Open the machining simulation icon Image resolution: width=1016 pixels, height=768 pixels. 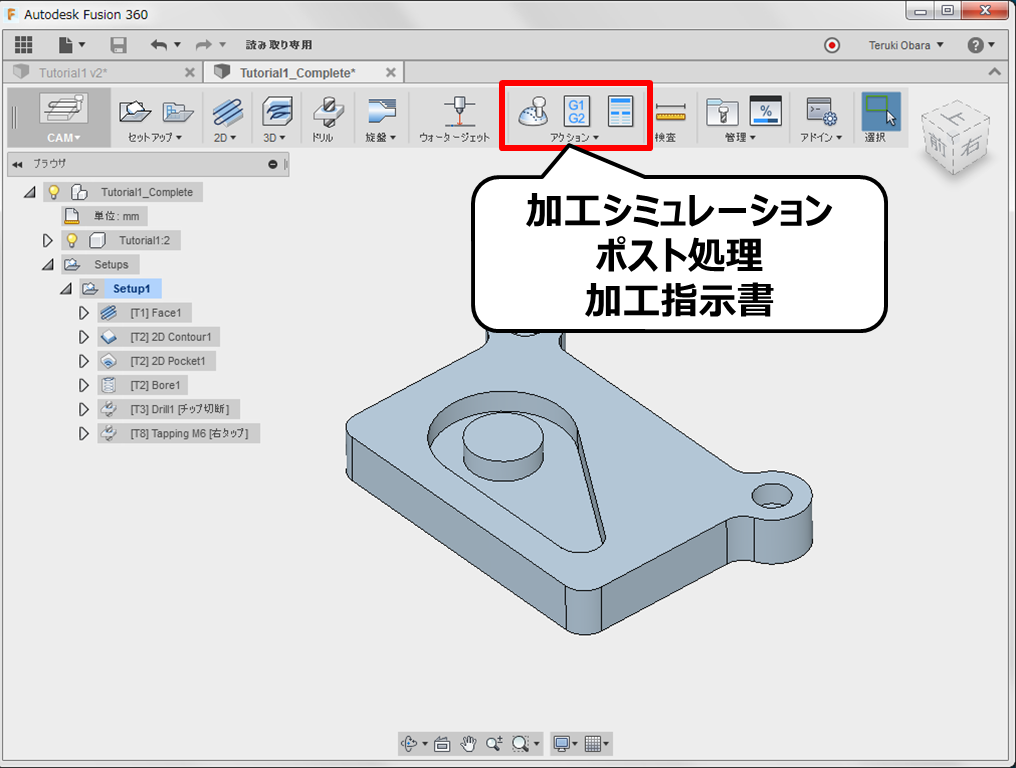click(x=531, y=112)
